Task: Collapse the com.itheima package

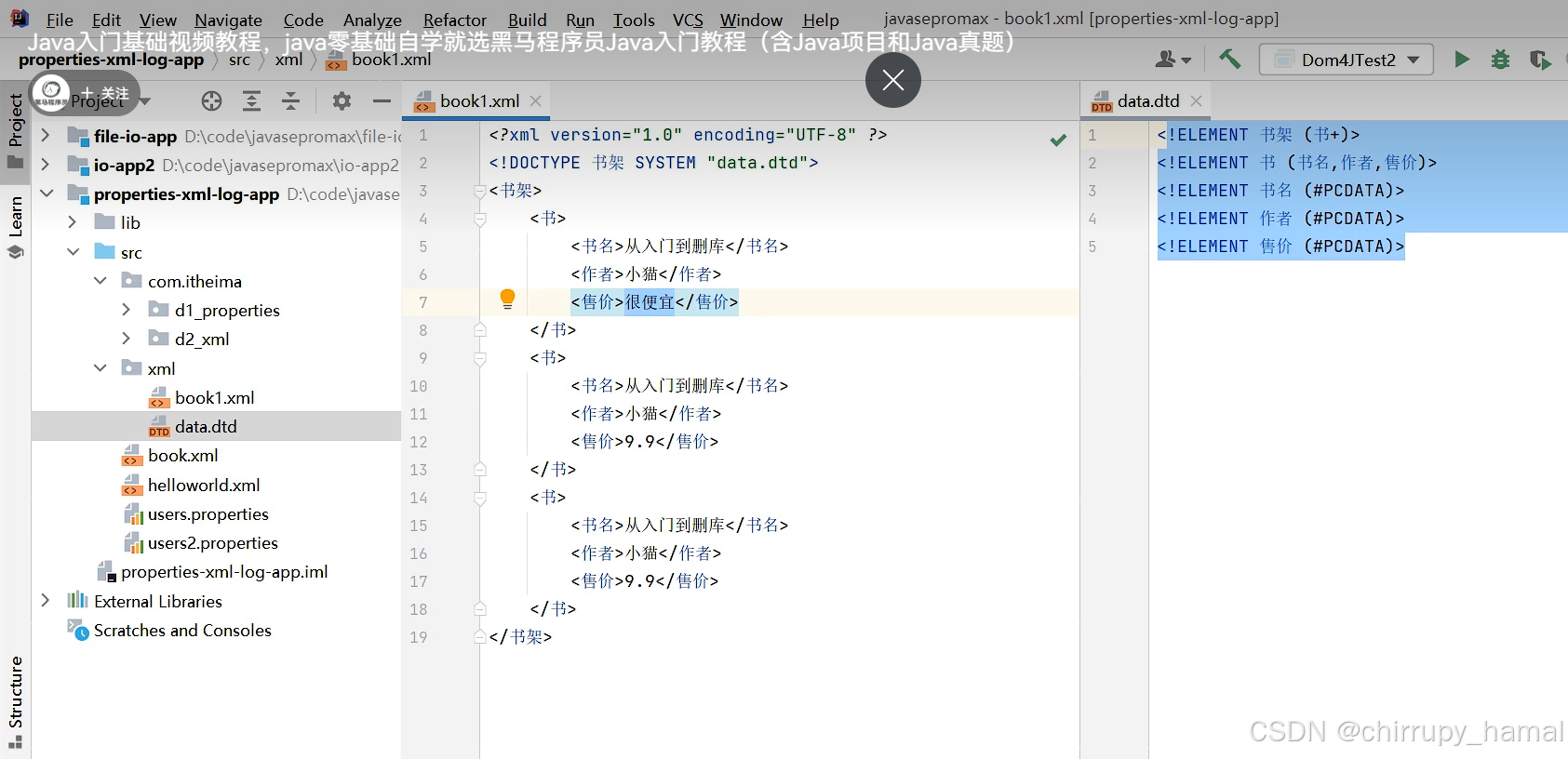Action: pos(100,281)
